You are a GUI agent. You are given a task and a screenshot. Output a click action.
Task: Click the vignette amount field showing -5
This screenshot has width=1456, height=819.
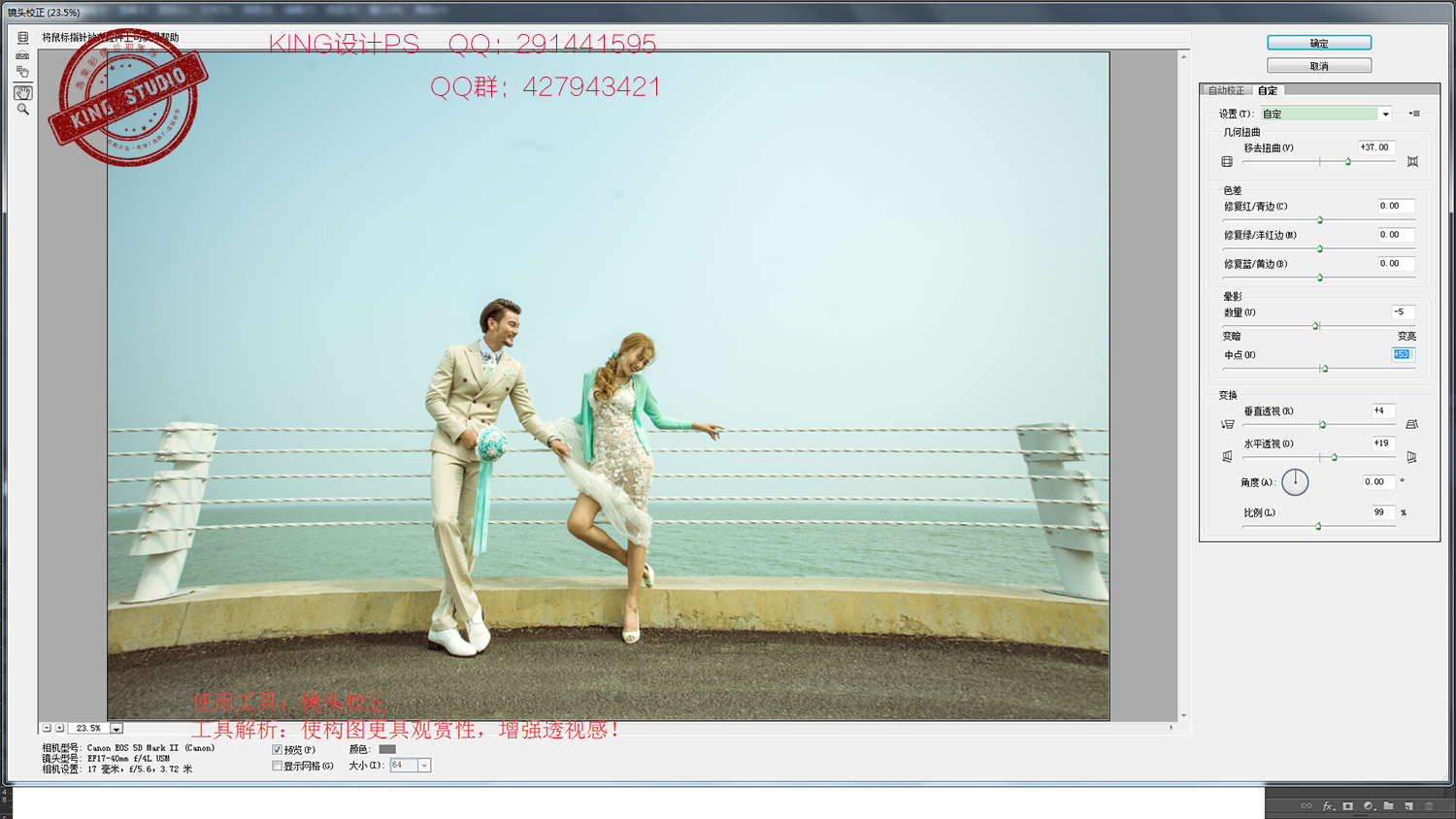pyautogui.click(x=1403, y=312)
